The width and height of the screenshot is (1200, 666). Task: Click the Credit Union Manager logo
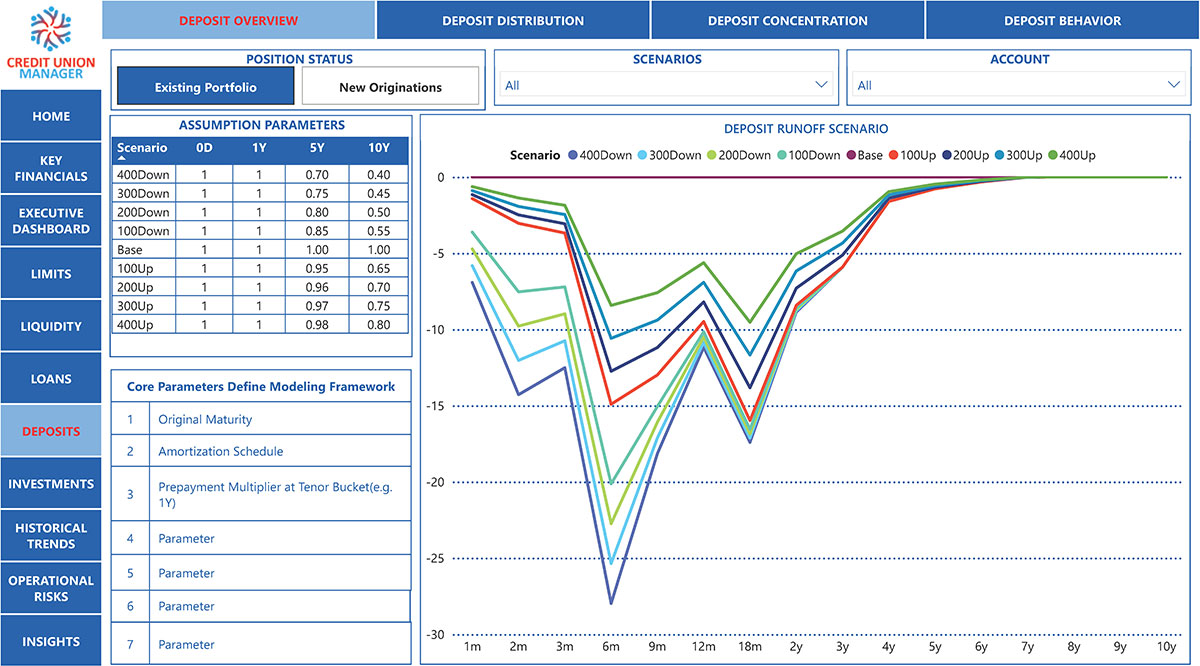(50, 43)
